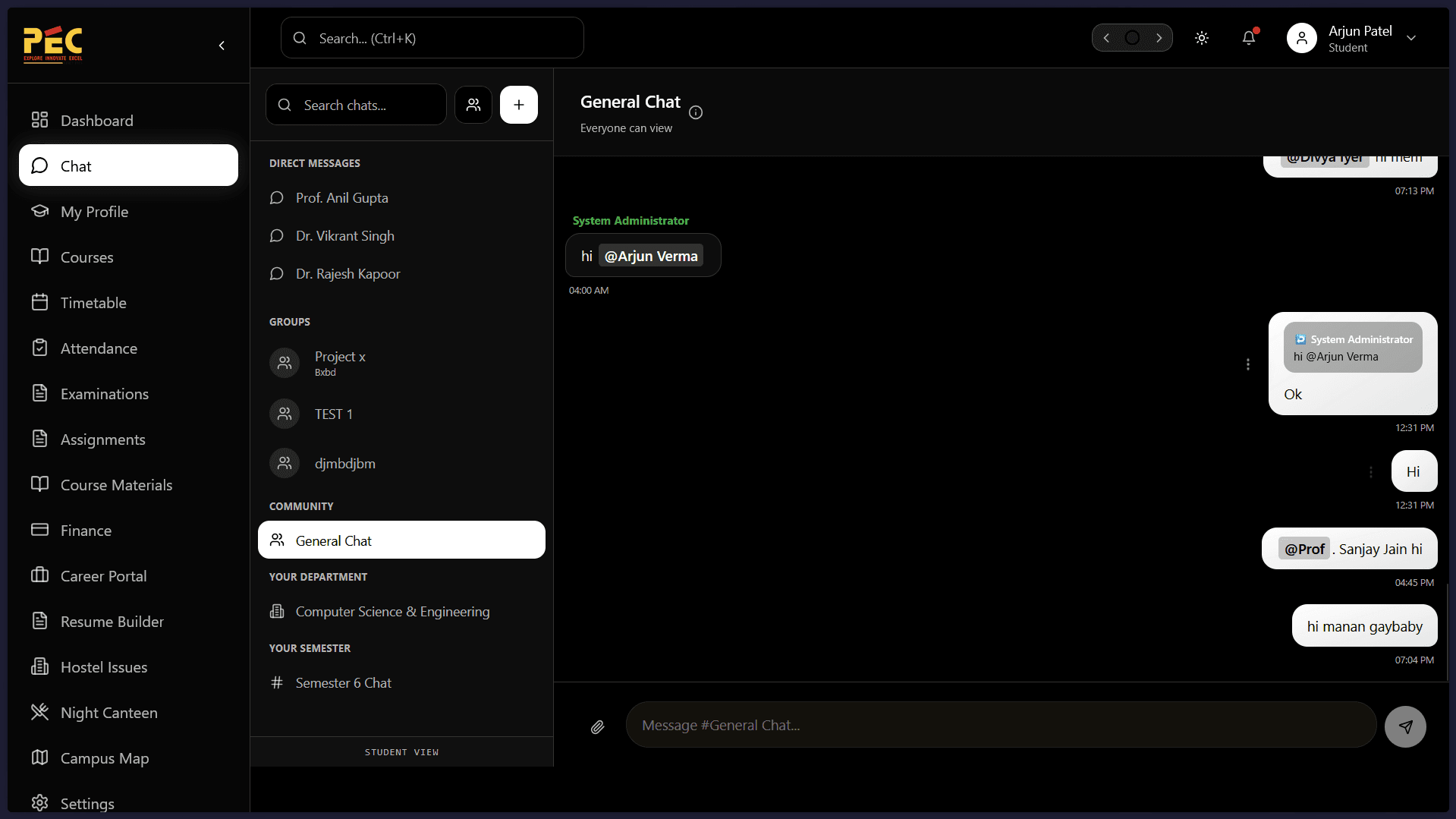Click the PEC logo in top left
Screen dimensions: 1456x819
pyautogui.click(x=52, y=44)
